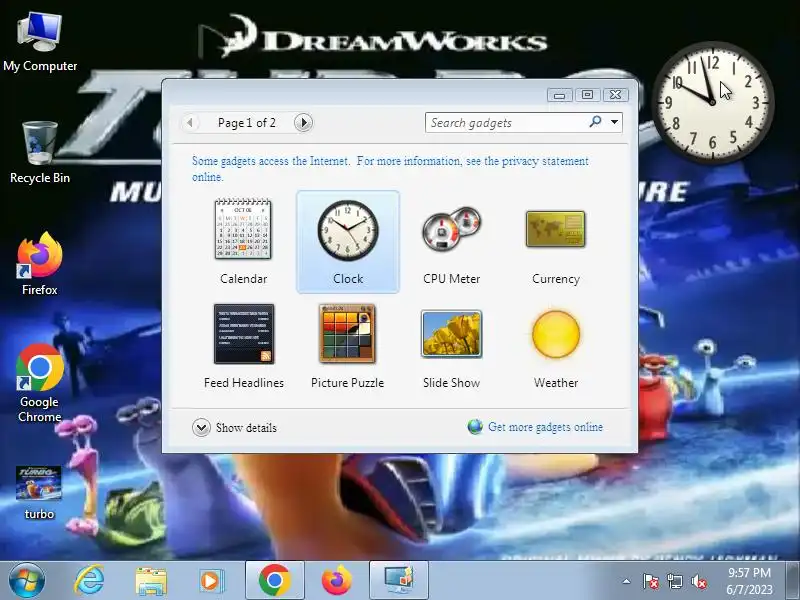Open the privacy statement online link
This screenshot has height=600, width=800.
[x=390, y=169]
